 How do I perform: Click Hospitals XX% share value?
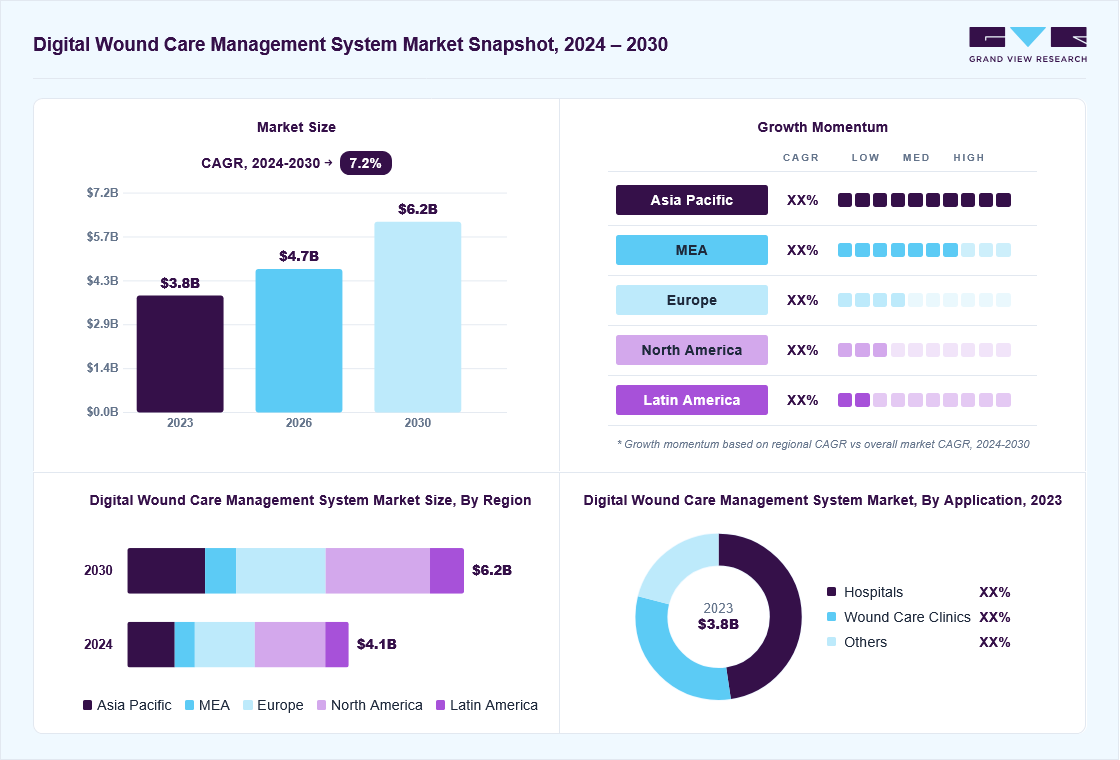[994, 592]
